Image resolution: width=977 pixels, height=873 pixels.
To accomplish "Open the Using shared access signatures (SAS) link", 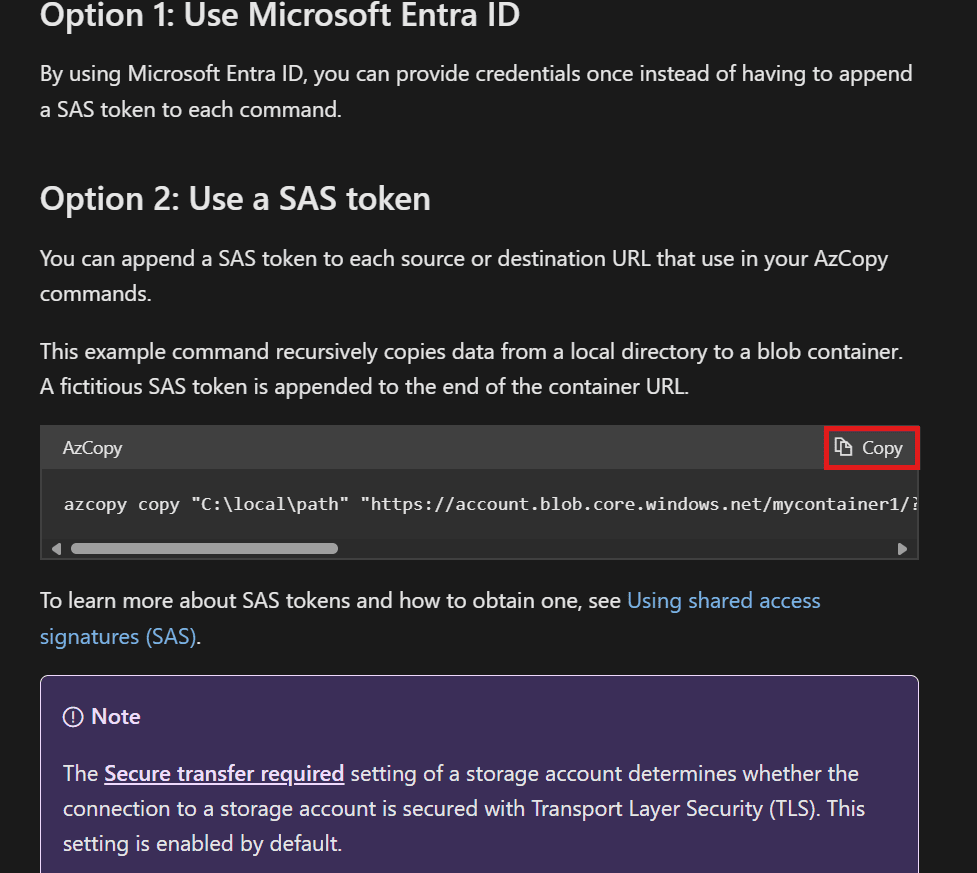I will point(723,601).
